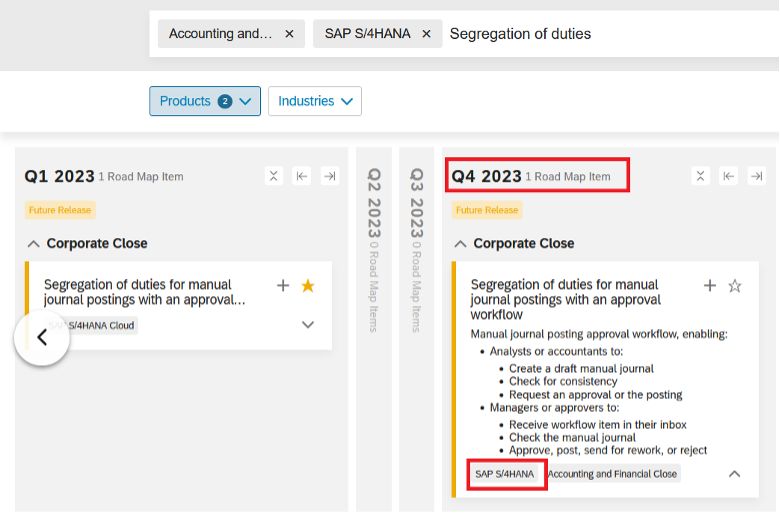
Task: Click the Q4 2023 column heading
Action: coord(486,176)
